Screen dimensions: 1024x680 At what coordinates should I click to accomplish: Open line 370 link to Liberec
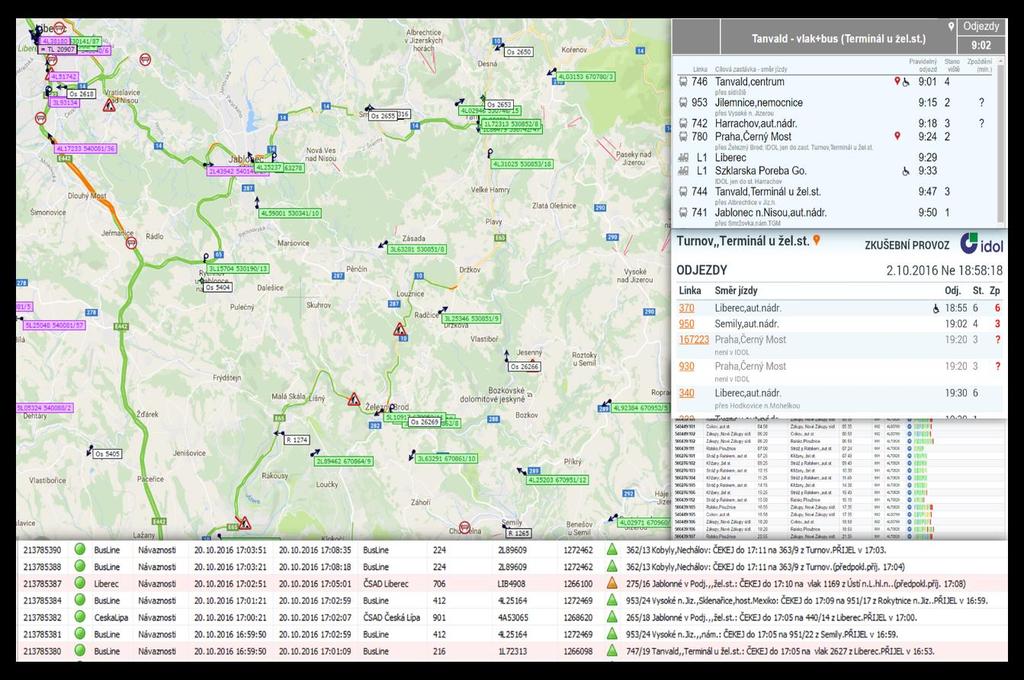[686, 308]
